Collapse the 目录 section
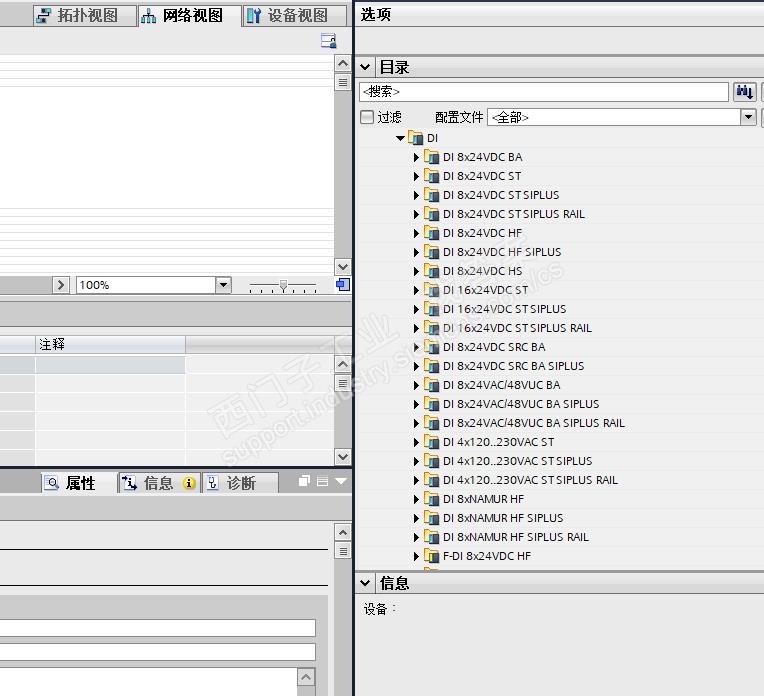The height and width of the screenshot is (696, 764). [365, 67]
